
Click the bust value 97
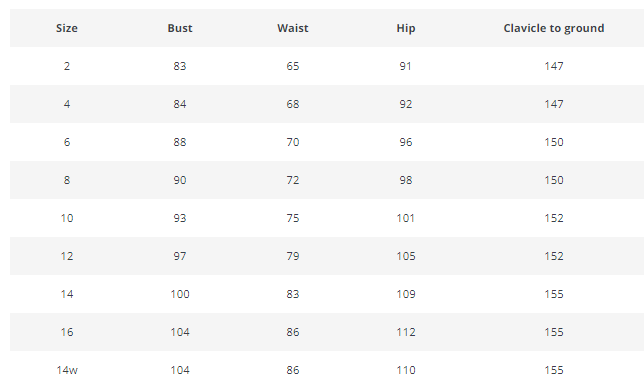179,256
